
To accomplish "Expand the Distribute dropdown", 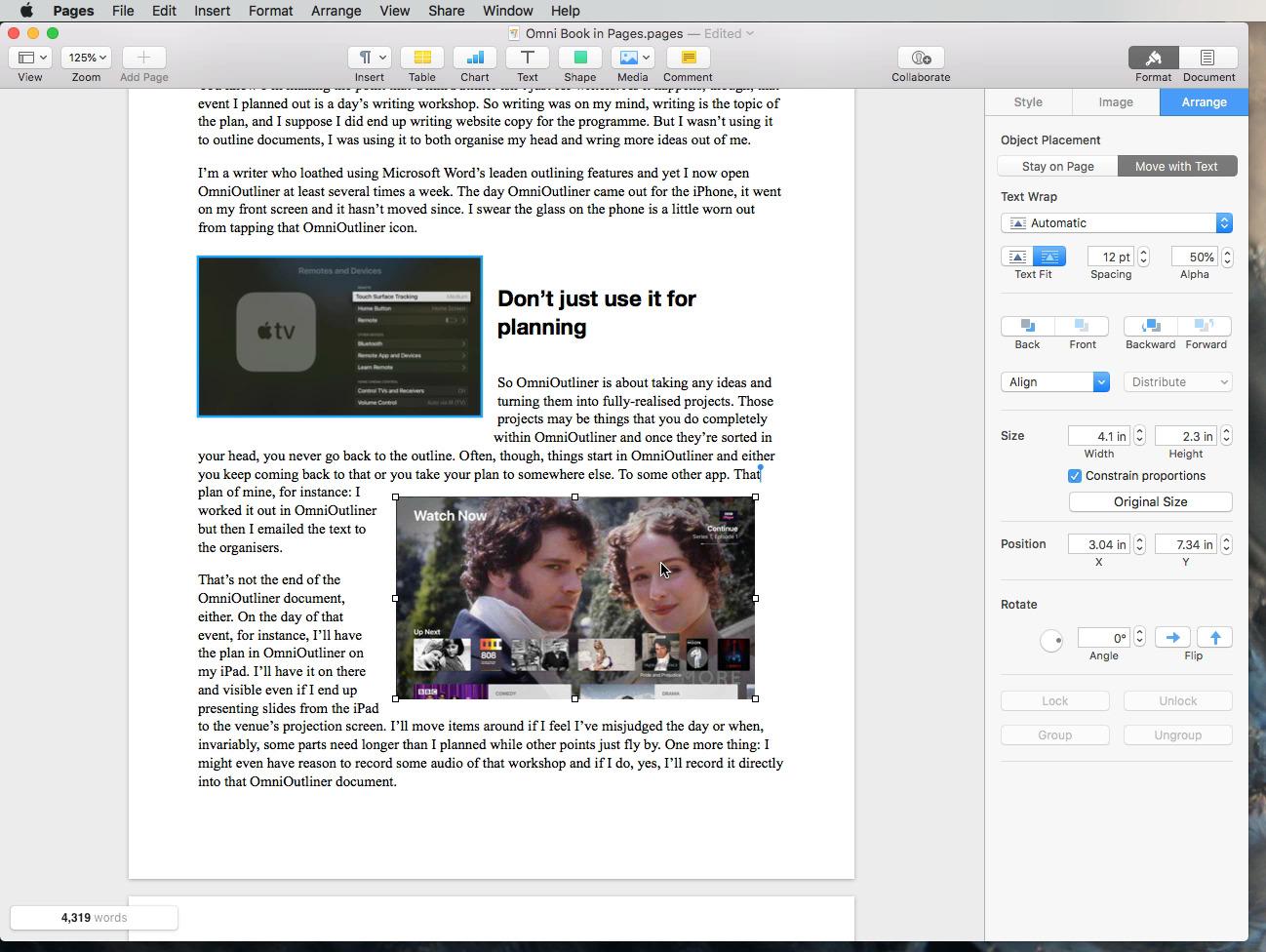I will pos(1178,381).
